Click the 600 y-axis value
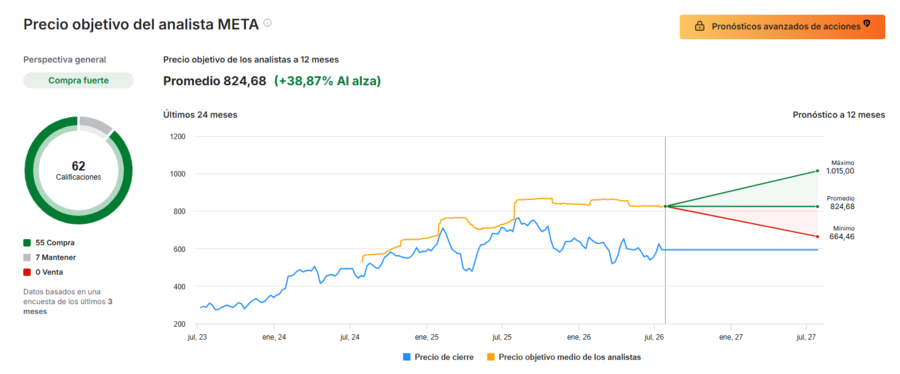The image size is (900, 374). click(x=180, y=249)
